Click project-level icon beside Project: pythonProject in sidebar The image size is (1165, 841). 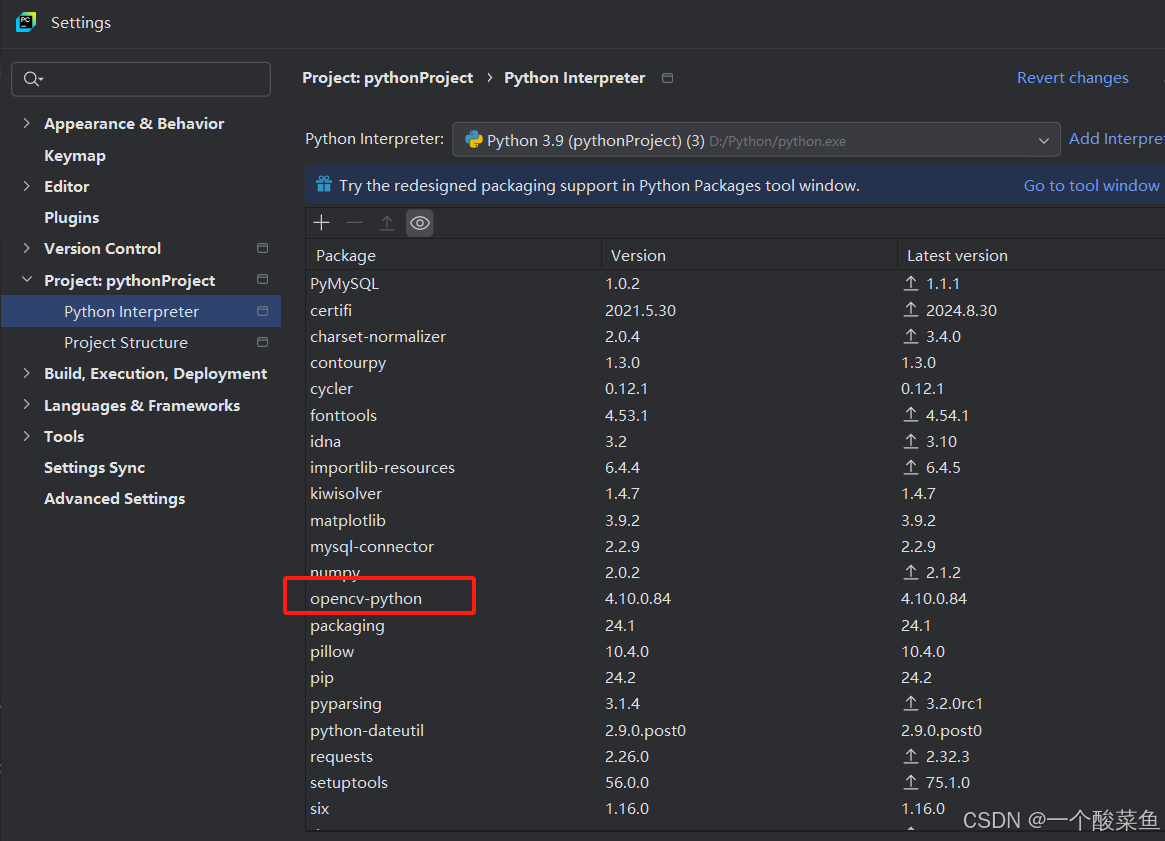(262, 279)
